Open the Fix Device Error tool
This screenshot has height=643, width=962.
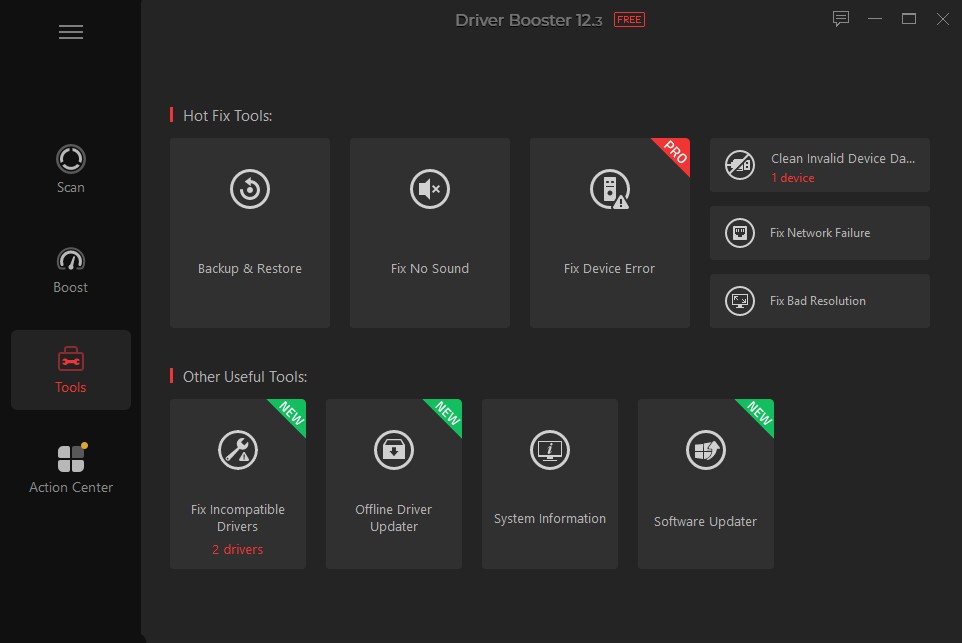tap(609, 232)
